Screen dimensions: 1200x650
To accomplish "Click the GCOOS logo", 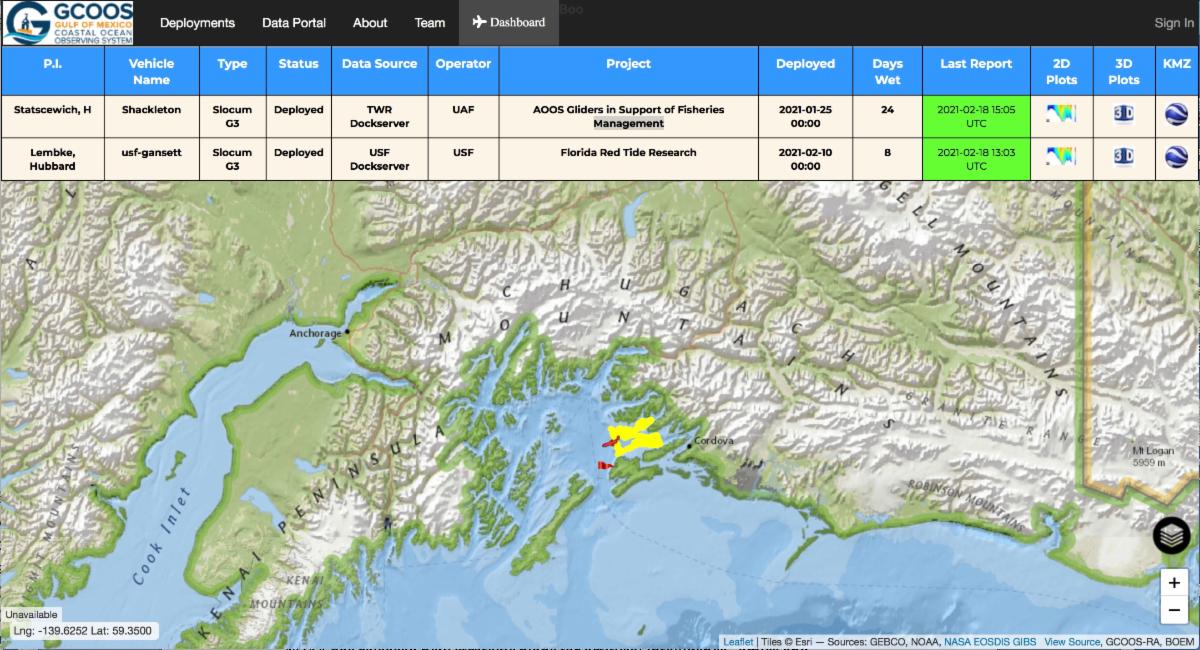I will (66, 23).
